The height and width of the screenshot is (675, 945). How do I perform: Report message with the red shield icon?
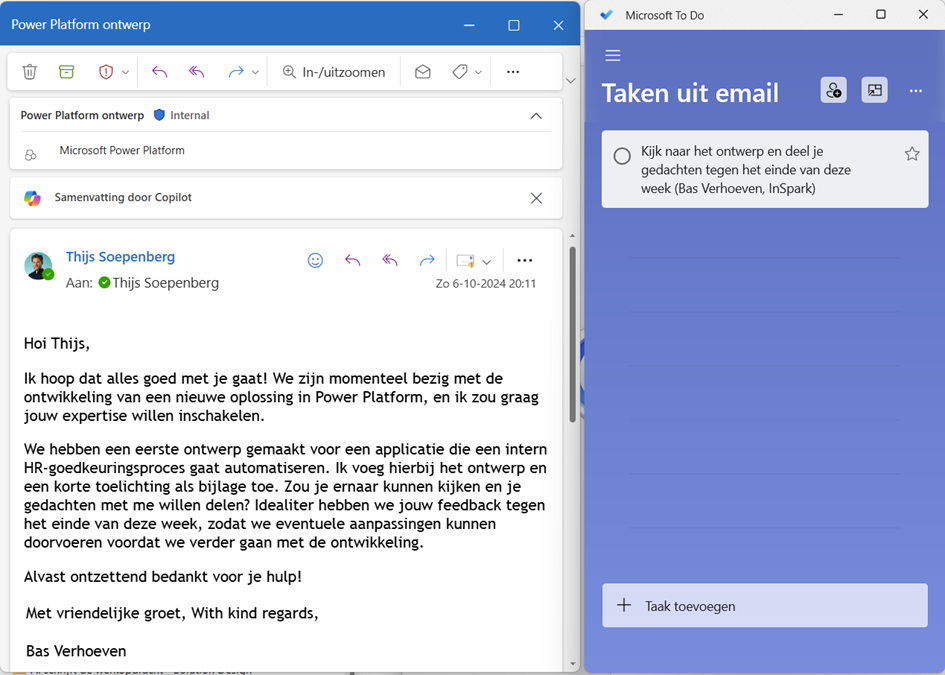click(x=106, y=72)
